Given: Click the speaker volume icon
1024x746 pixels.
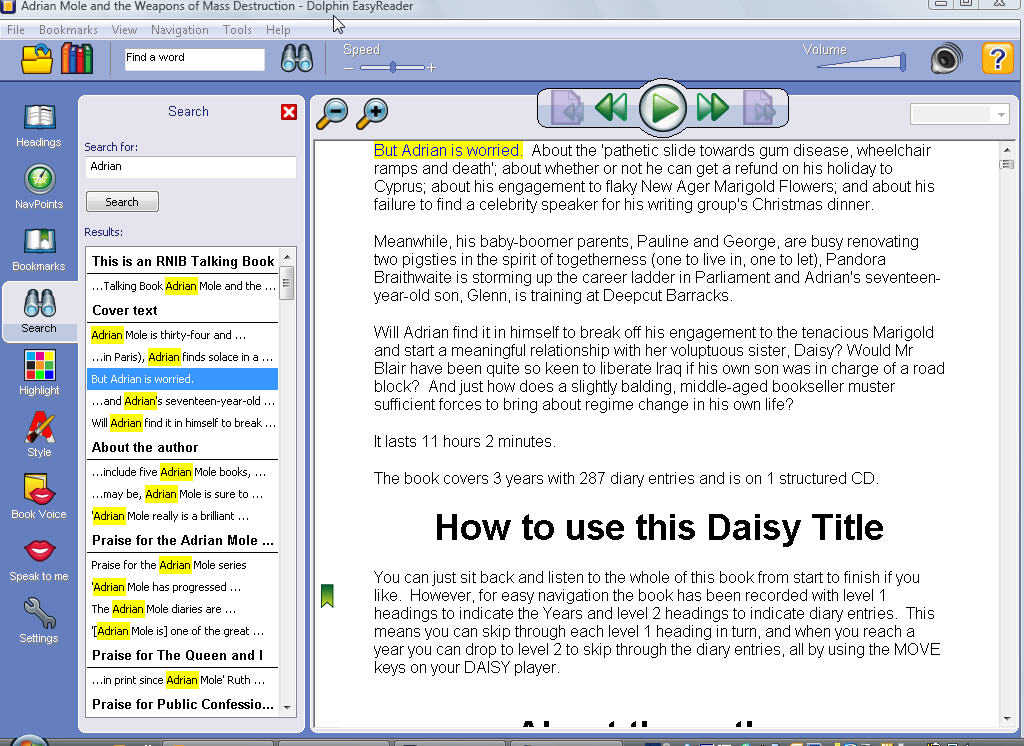Looking at the screenshot, I should [x=946, y=59].
